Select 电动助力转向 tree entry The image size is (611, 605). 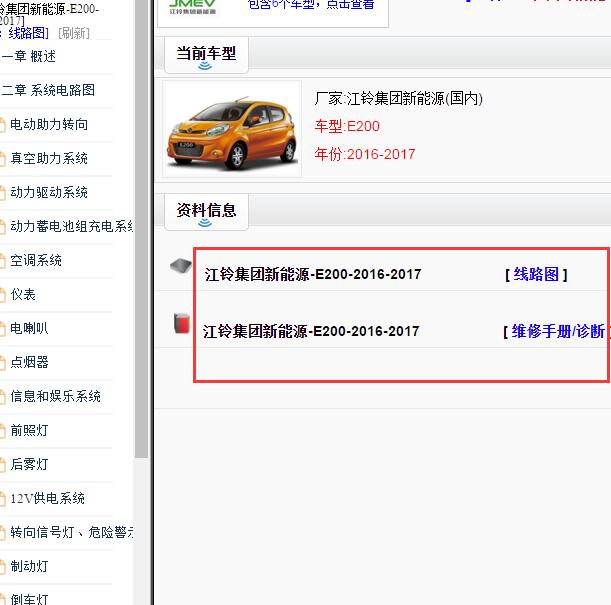[49, 124]
